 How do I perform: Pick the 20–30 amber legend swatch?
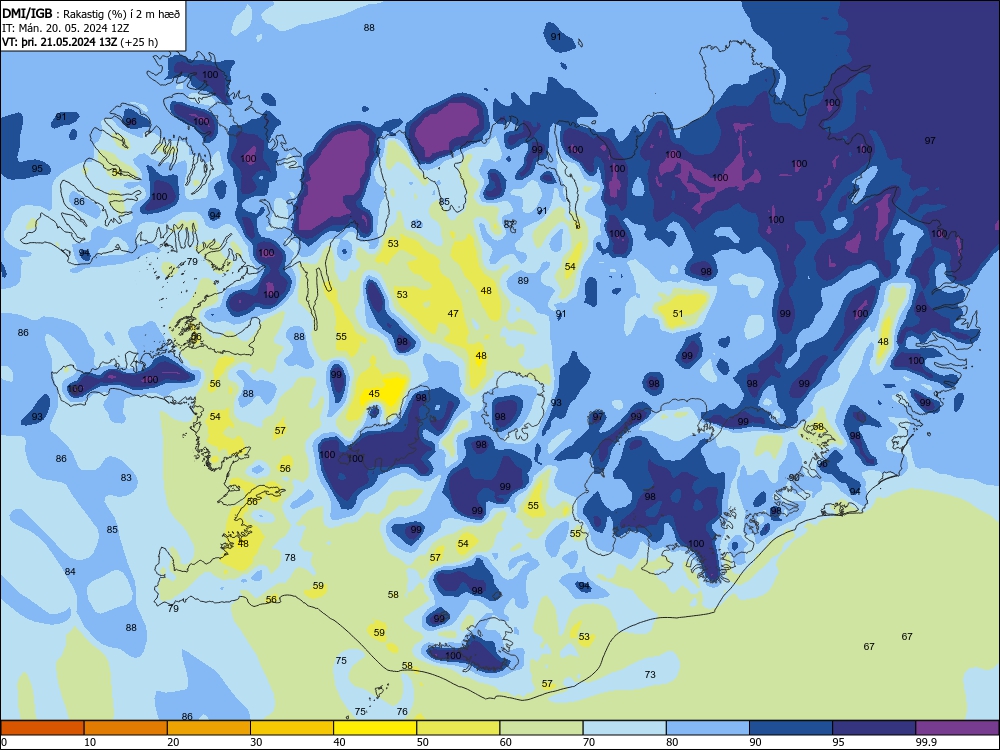pos(209,728)
